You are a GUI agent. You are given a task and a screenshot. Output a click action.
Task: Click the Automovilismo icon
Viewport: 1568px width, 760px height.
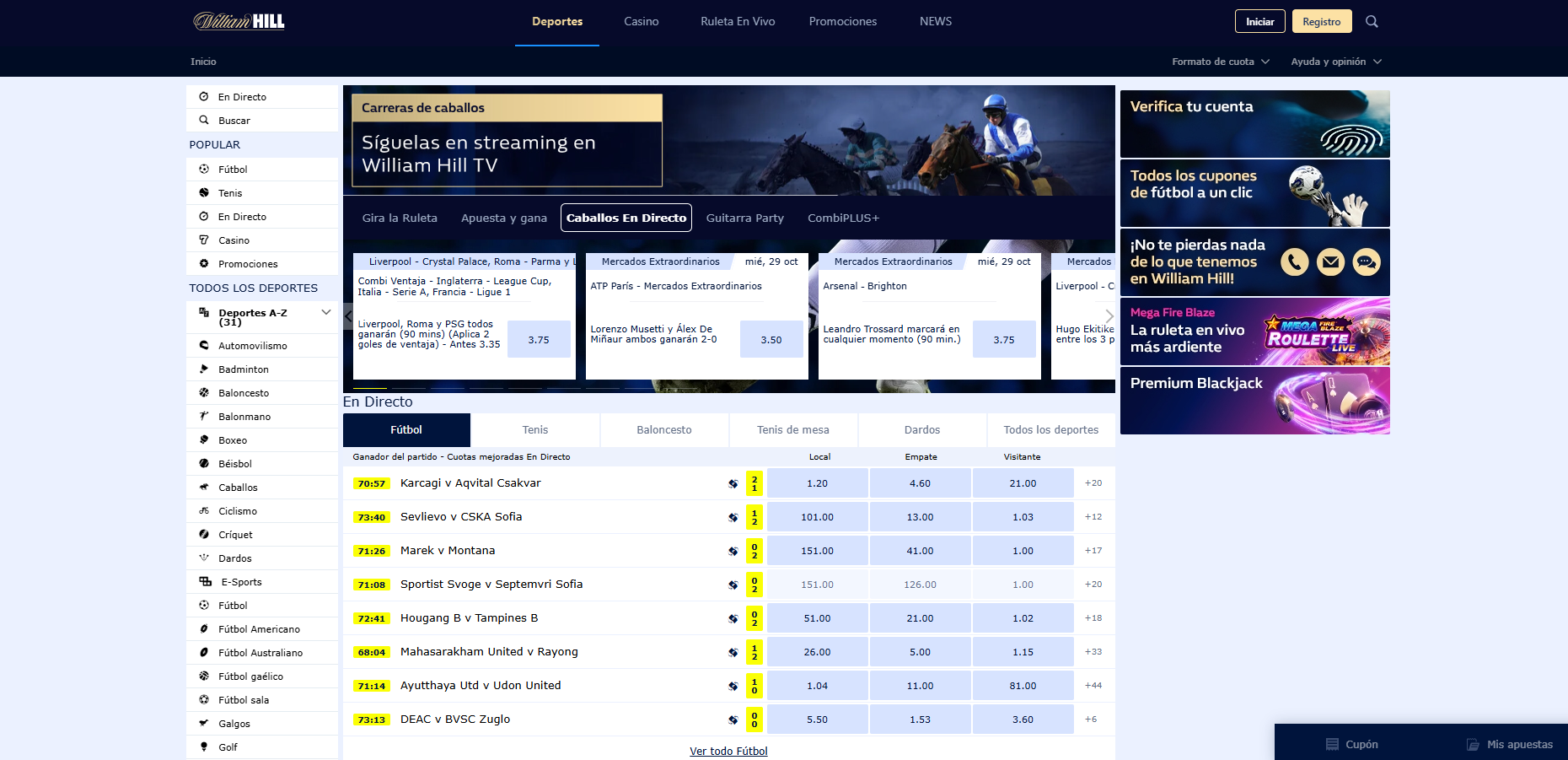pyautogui.click(x=204, y=346)
